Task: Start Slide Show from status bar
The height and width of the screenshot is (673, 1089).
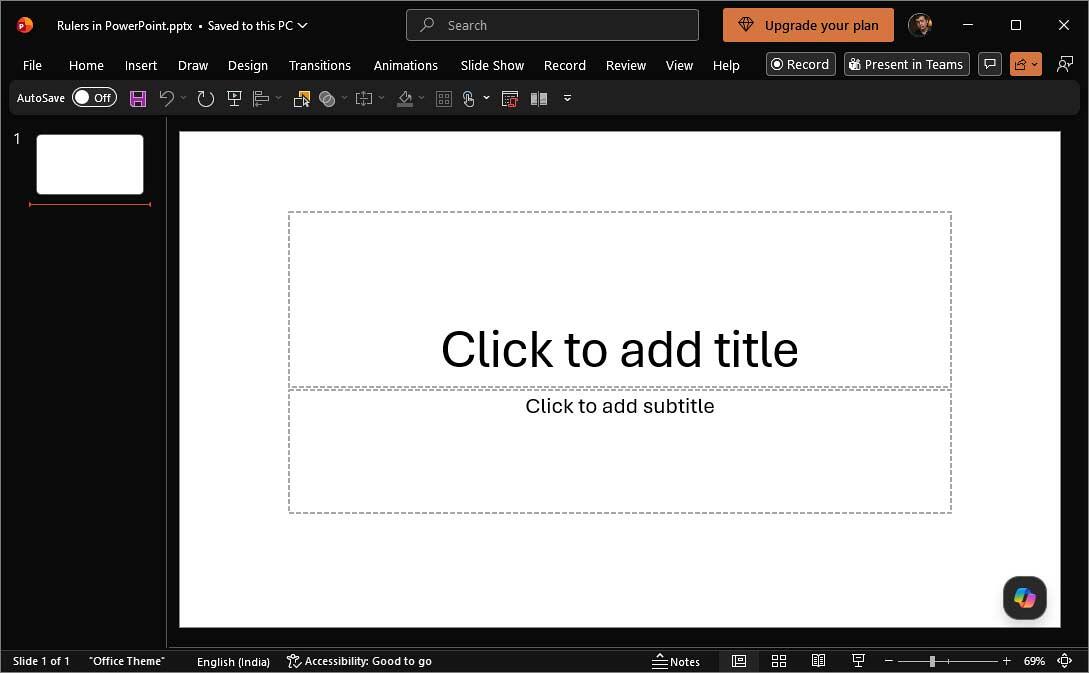Action: [x=858, y=661]
